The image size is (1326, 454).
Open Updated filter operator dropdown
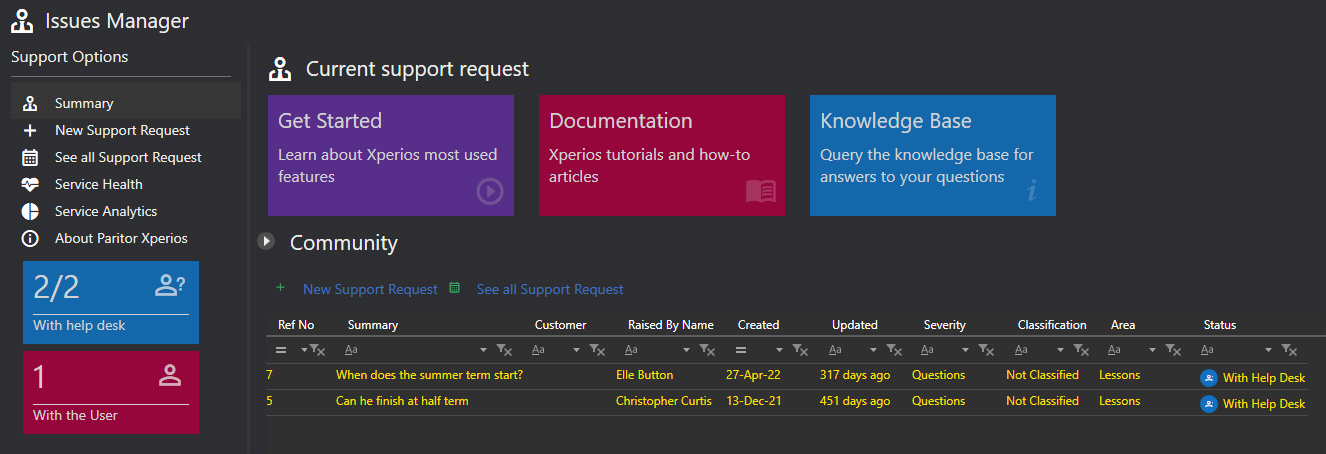pyautogui.click(x=873, y=350)
